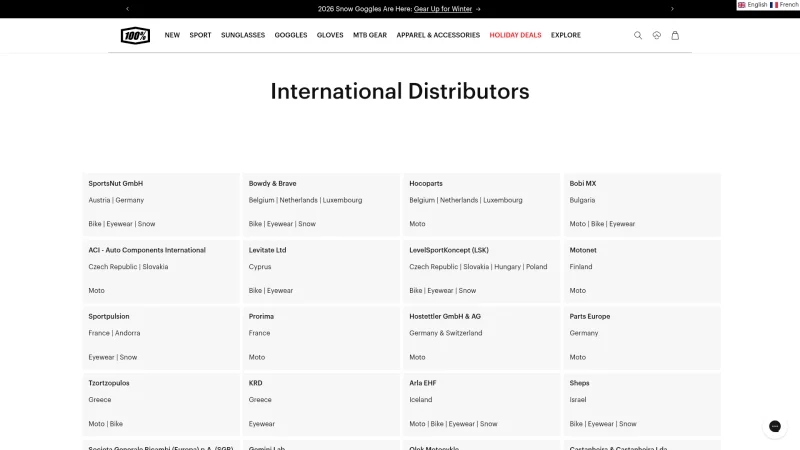Select the Sportpulsion distributor name
The width and height of the screenshot is (800, 450).
click(x=109, y=316)
